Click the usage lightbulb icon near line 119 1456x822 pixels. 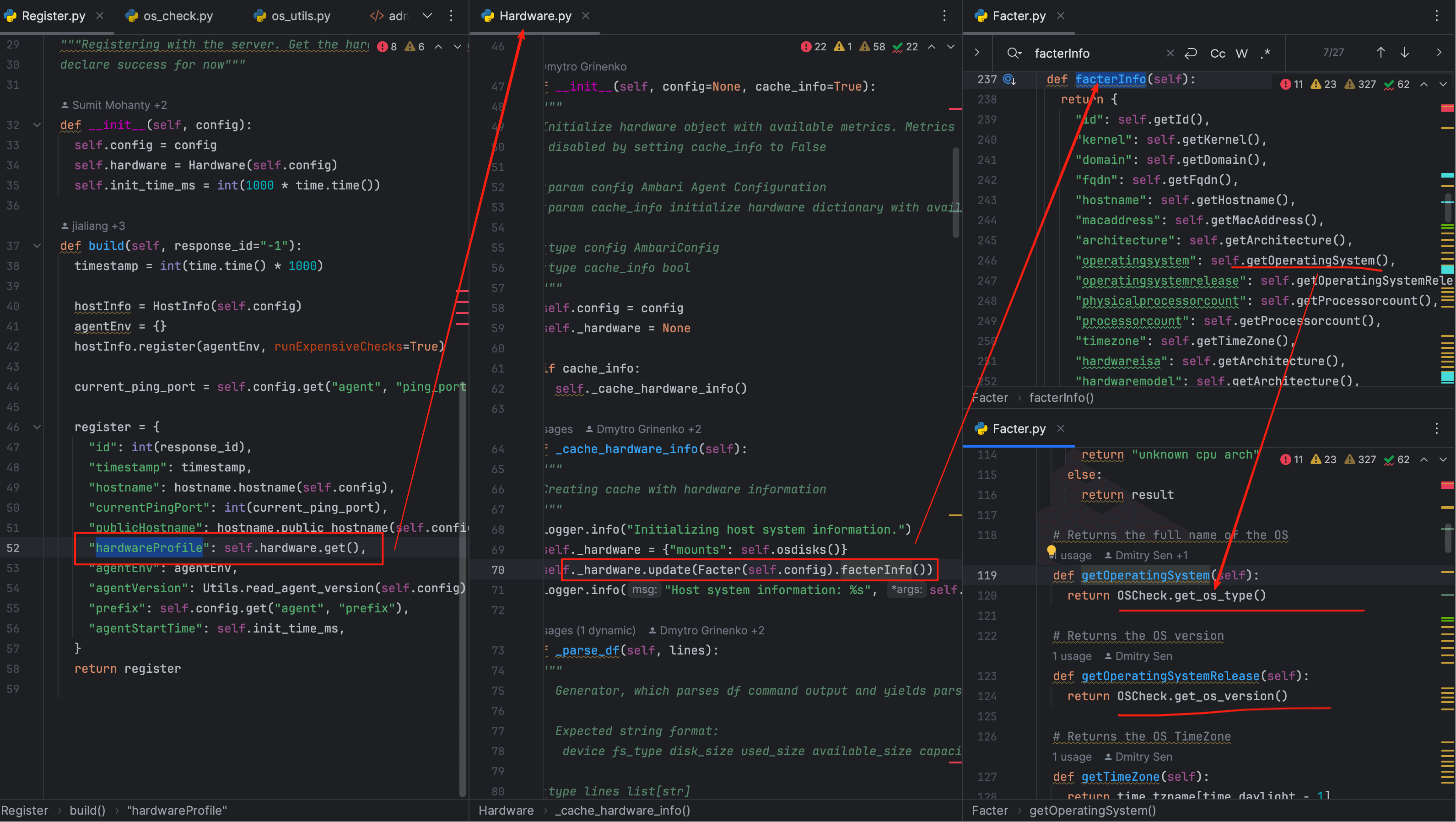click(1051, 550)
